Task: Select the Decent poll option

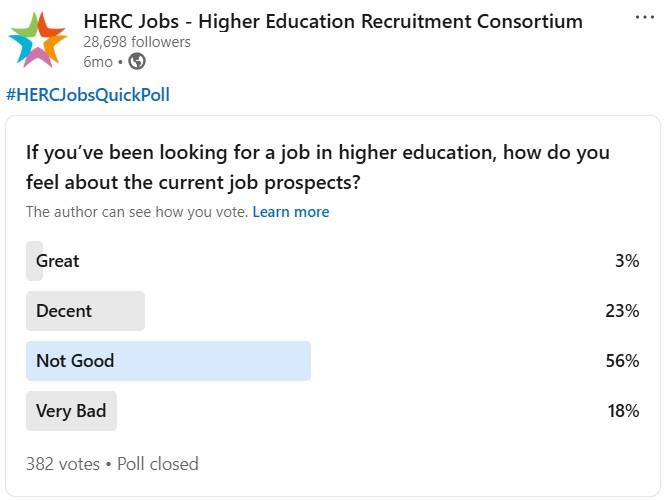Action: [64, 311]
